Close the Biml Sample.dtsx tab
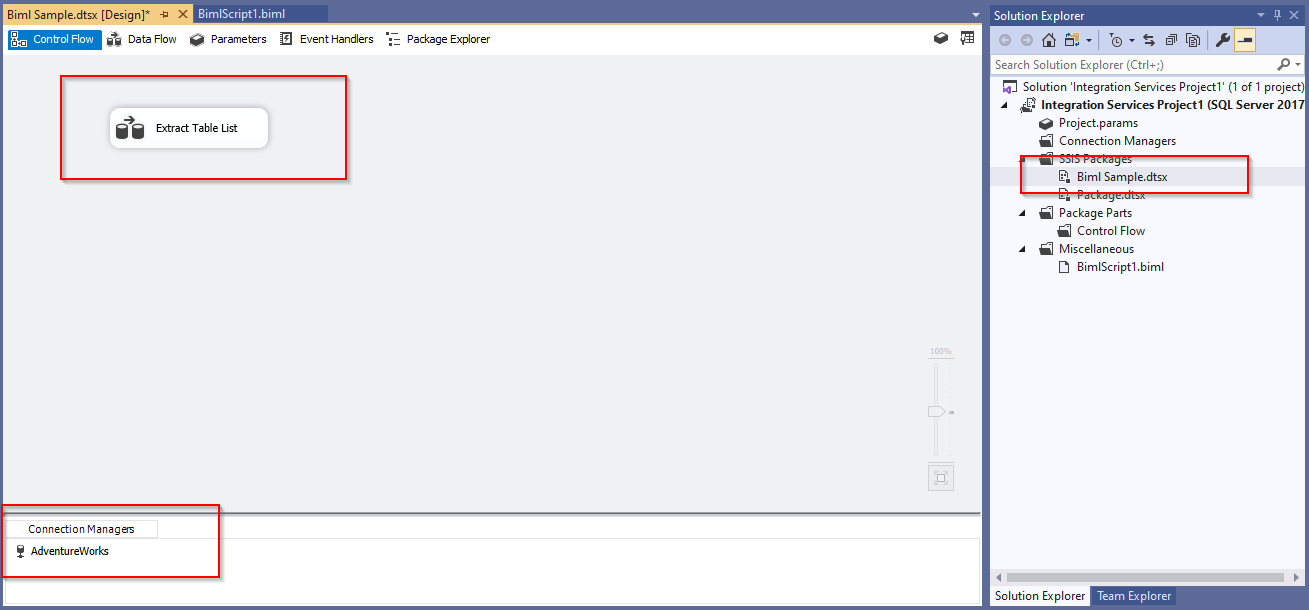 click(x=182, y=15)
